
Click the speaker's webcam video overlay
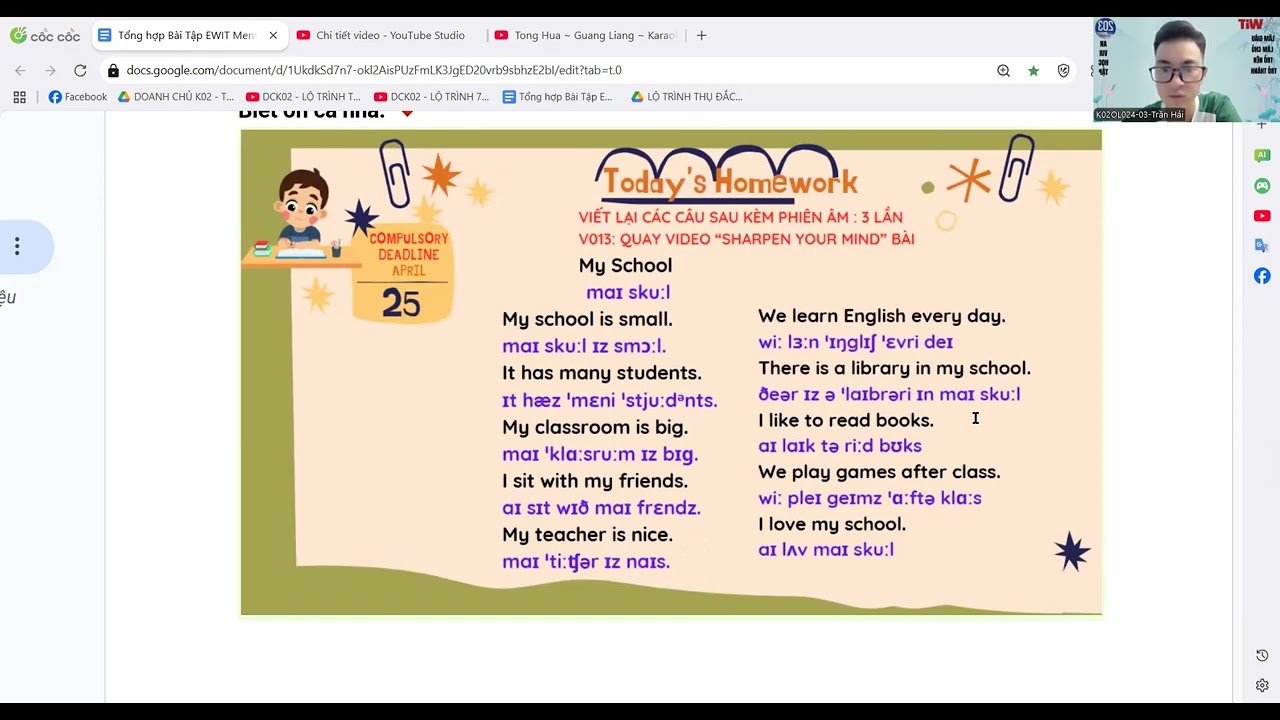1187,69
